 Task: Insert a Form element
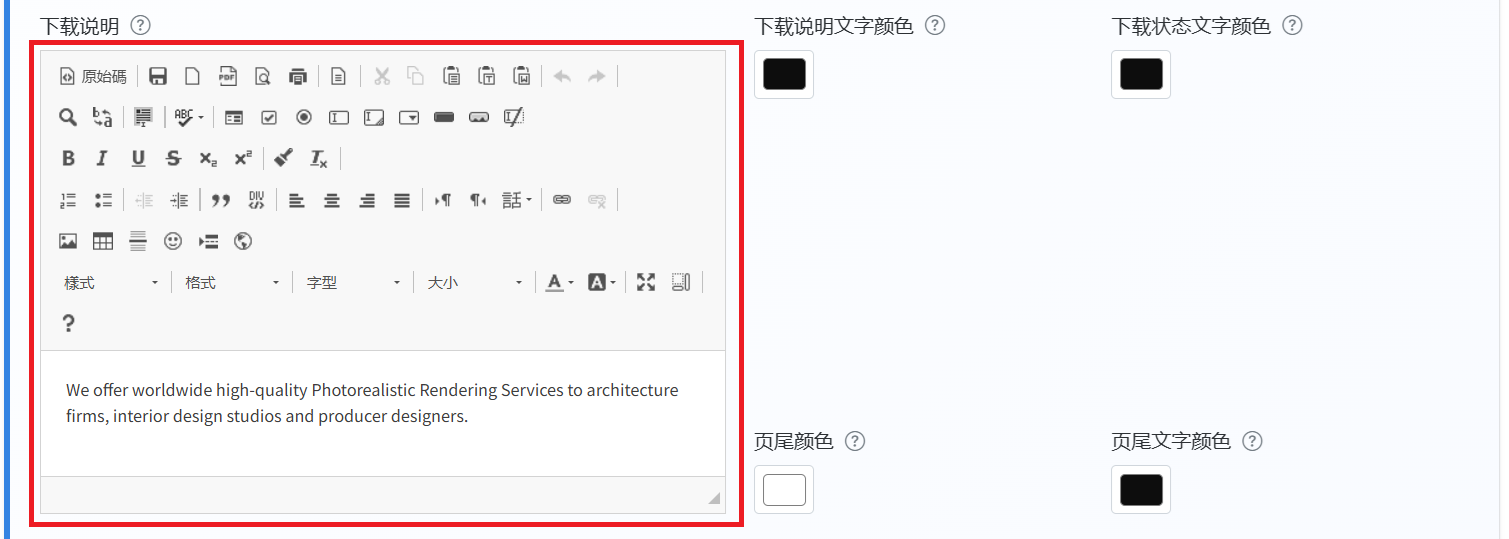pos(234,117)
